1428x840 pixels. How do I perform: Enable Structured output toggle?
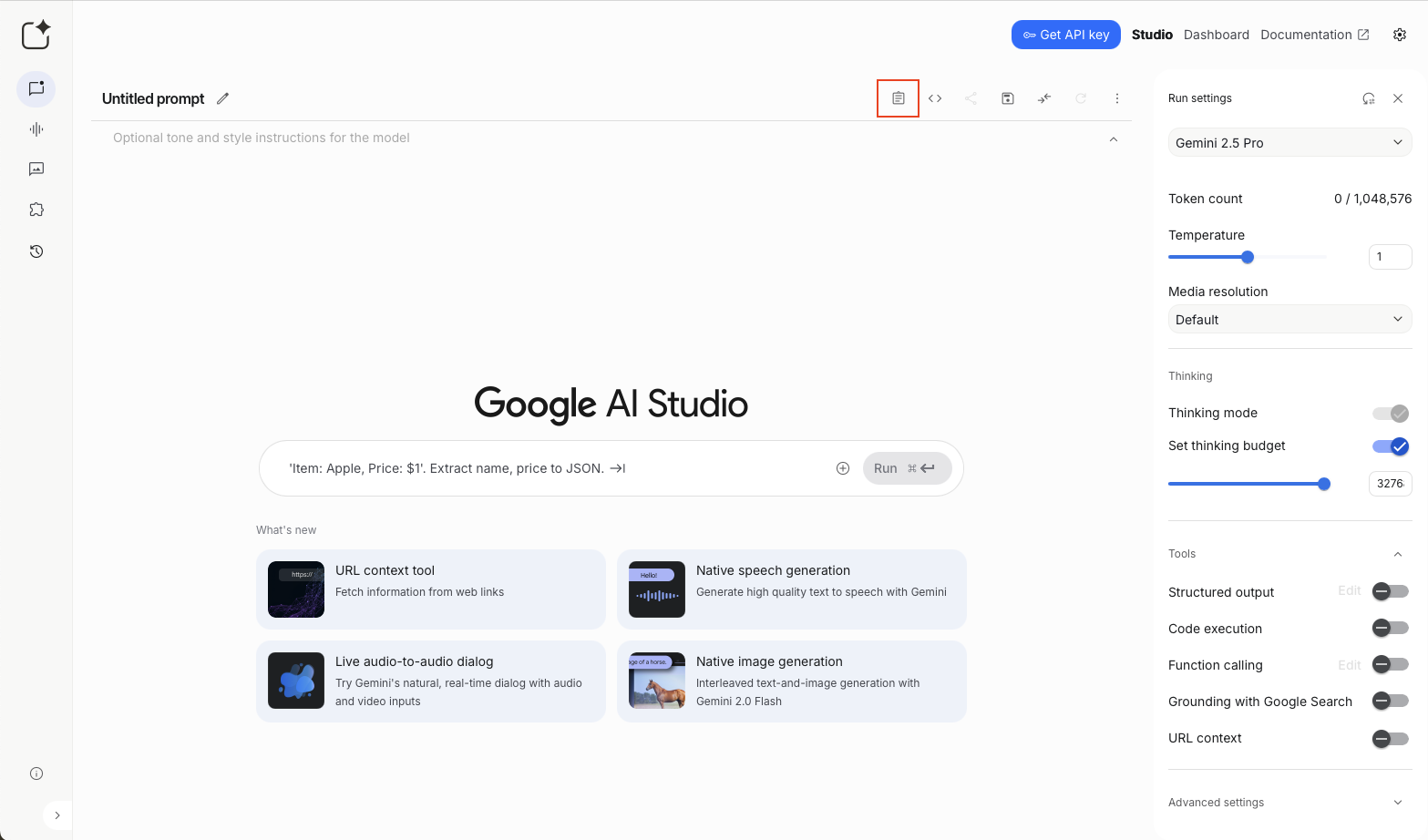point(1391,591)
